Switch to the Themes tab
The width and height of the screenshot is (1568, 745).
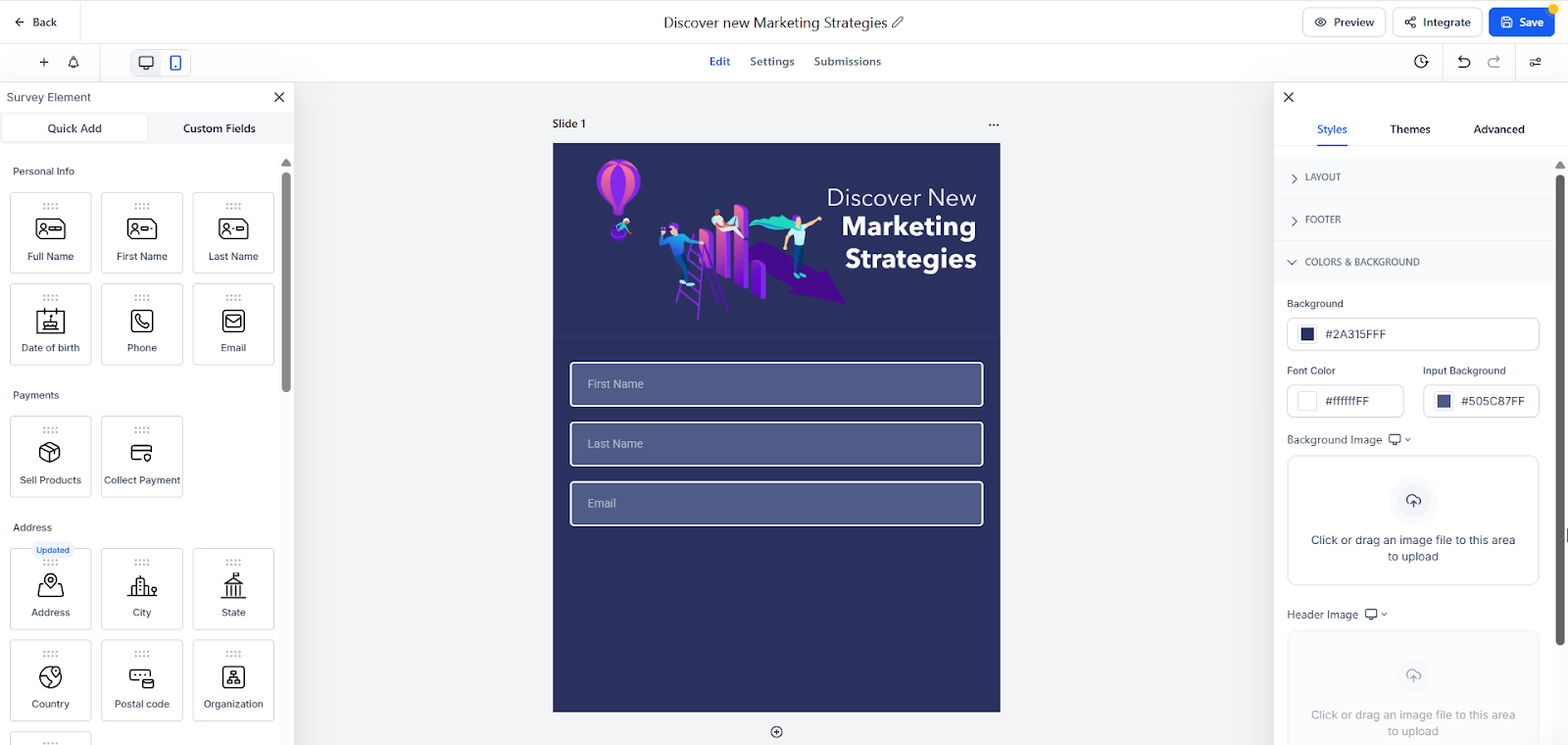pos(1410,129)
